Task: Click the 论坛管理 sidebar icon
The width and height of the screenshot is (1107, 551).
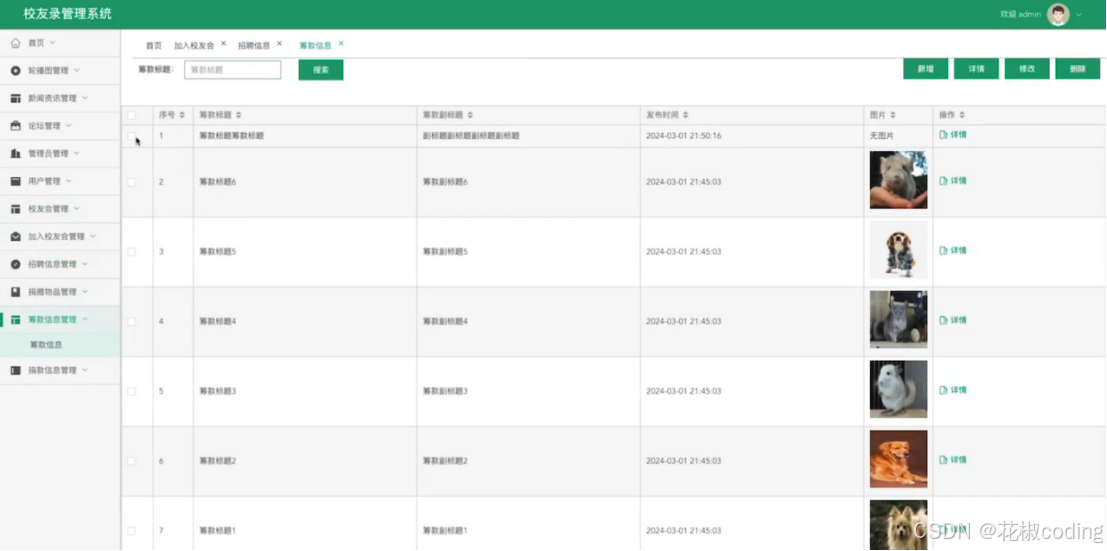Action: point(16,126)
